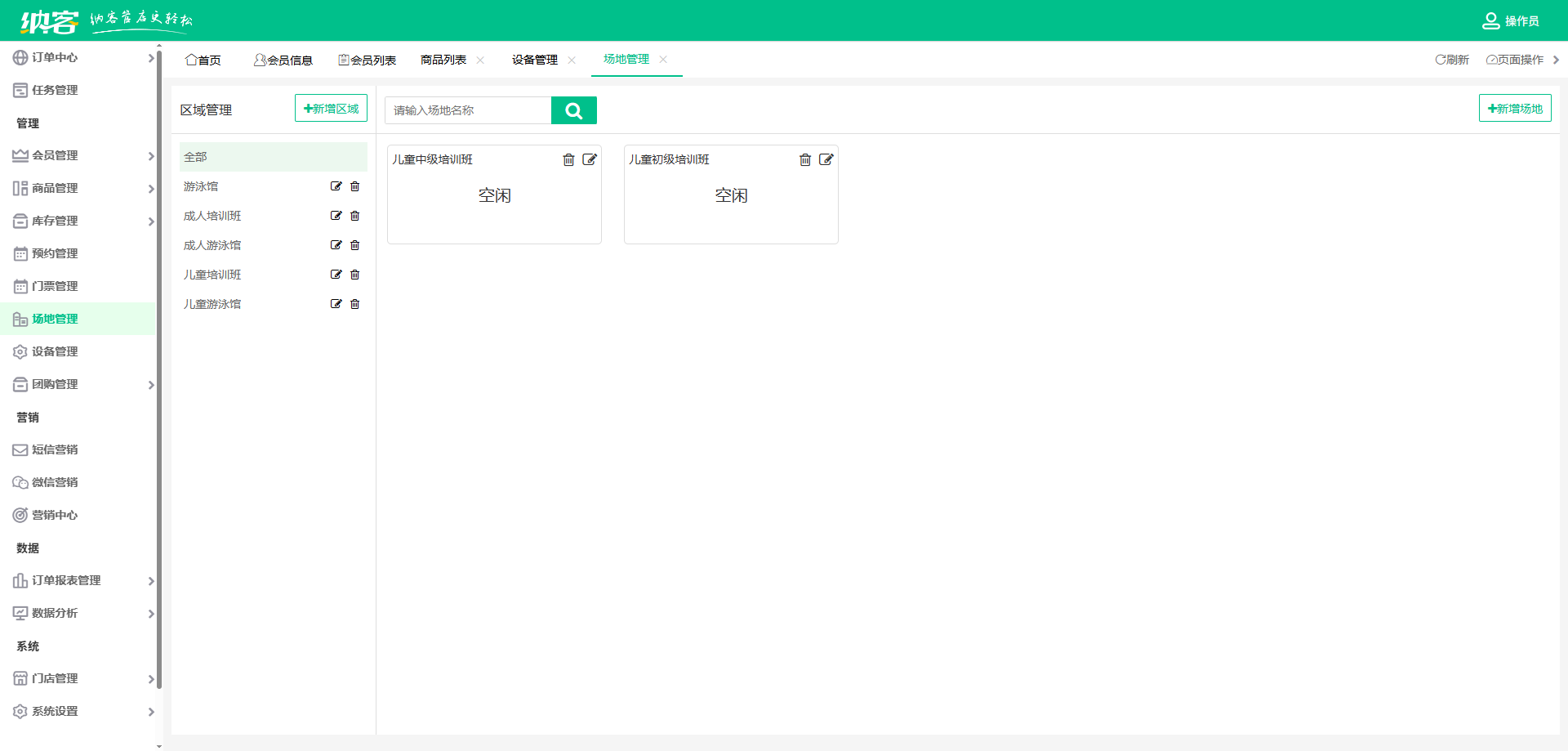Delete the 成人培训班 area entry
The image size is (1568, 751).
click(x=355, y=216)
